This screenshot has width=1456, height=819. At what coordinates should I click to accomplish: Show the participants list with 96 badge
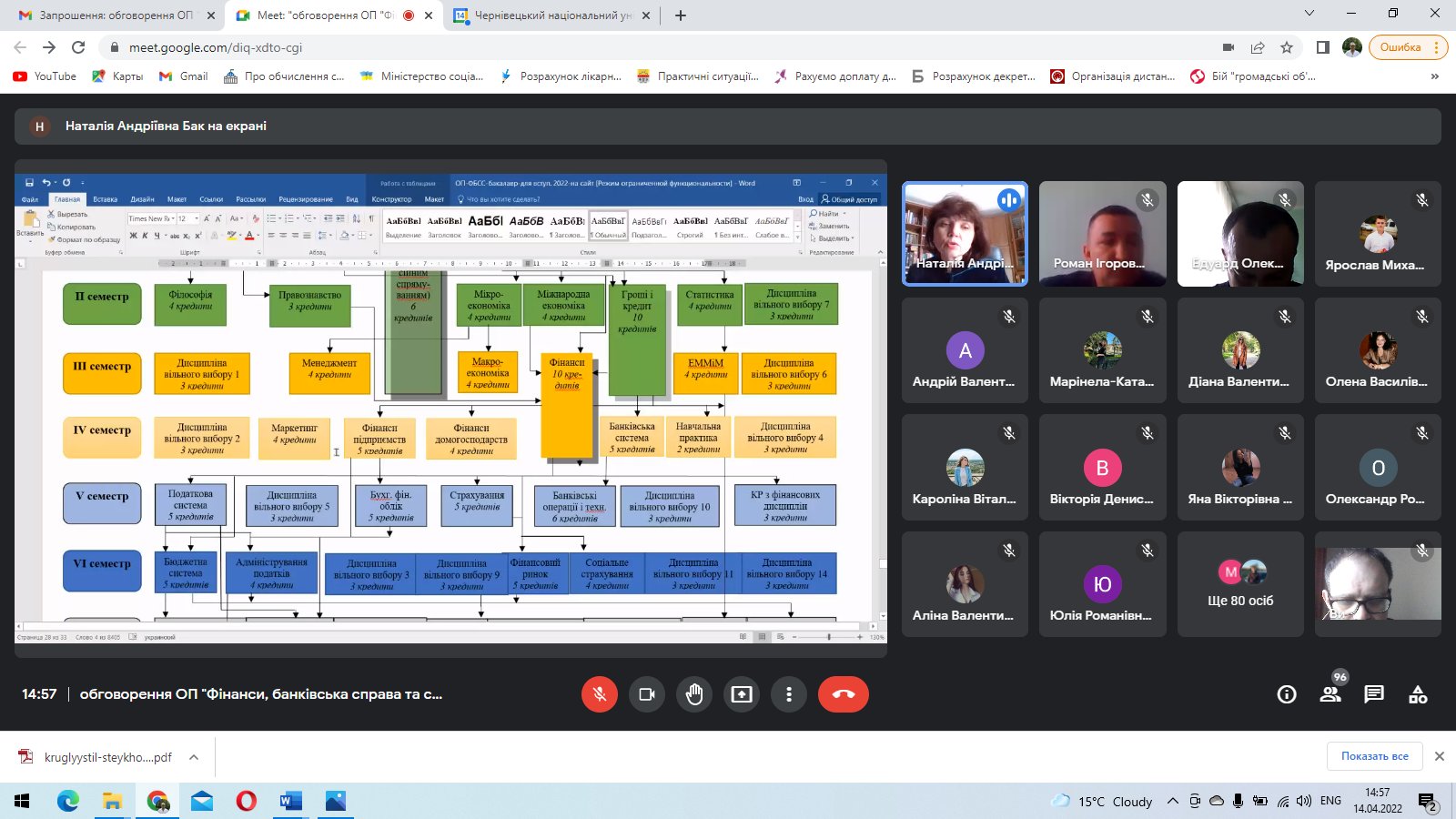(x=1330, y=694)
